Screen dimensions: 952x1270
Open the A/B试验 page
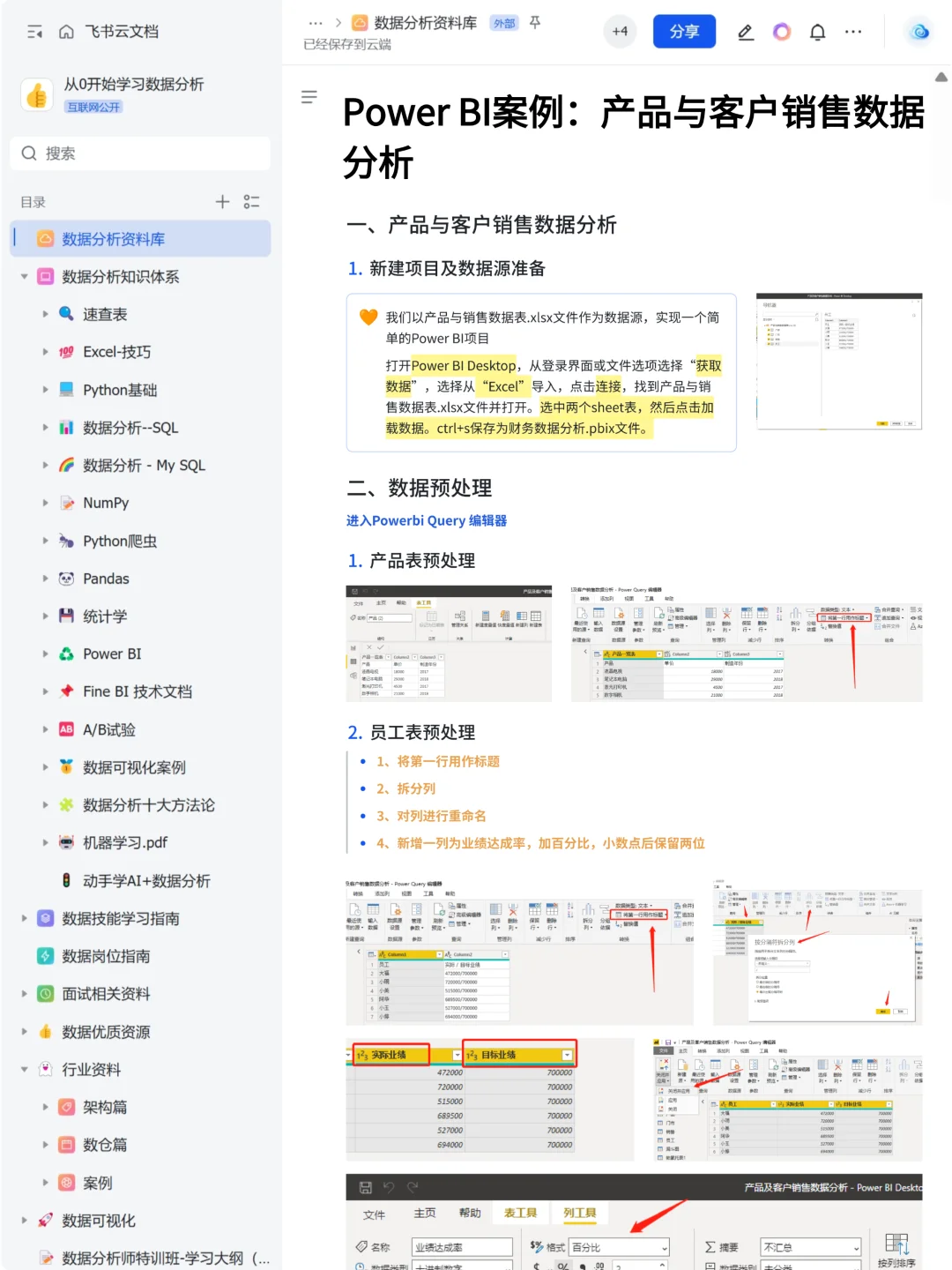tap(109, 729)
